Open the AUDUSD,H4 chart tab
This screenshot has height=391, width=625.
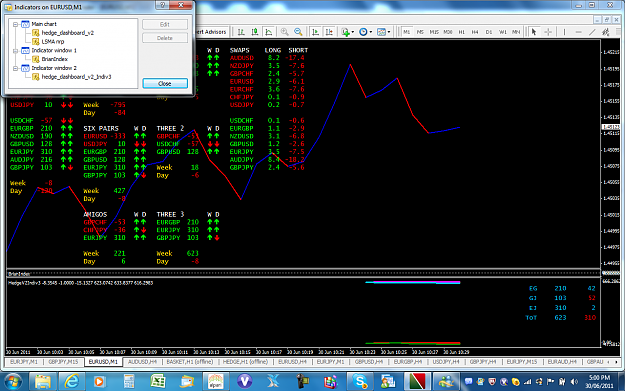142,362
